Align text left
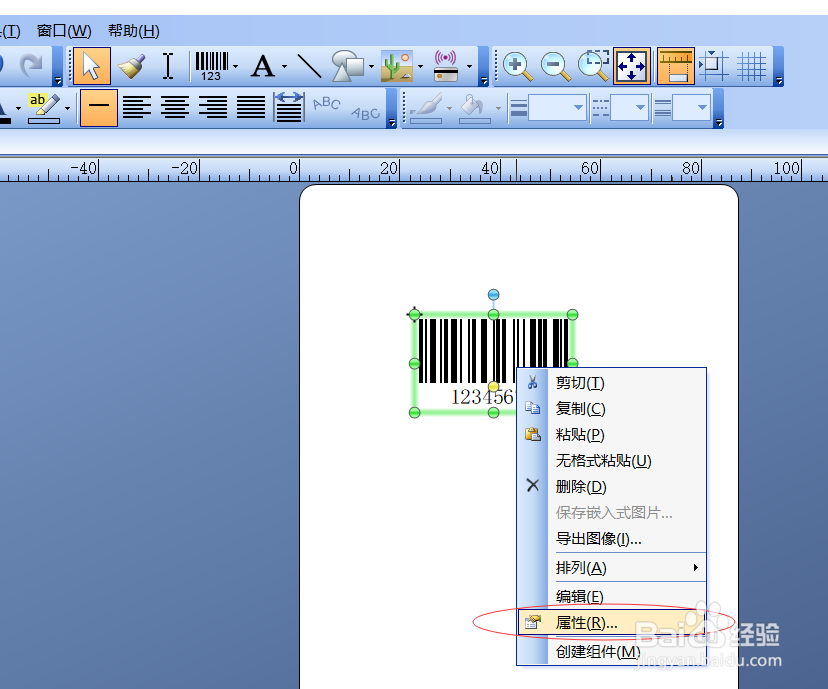828x689 pixels. coord(137,108)
